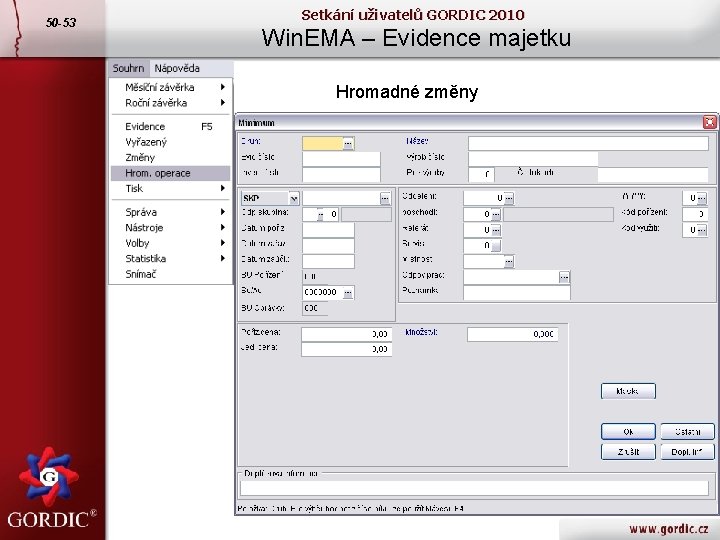
Task: Click the Datum poříz. input field
Action: pyautogui.click(x=328, y=230)
